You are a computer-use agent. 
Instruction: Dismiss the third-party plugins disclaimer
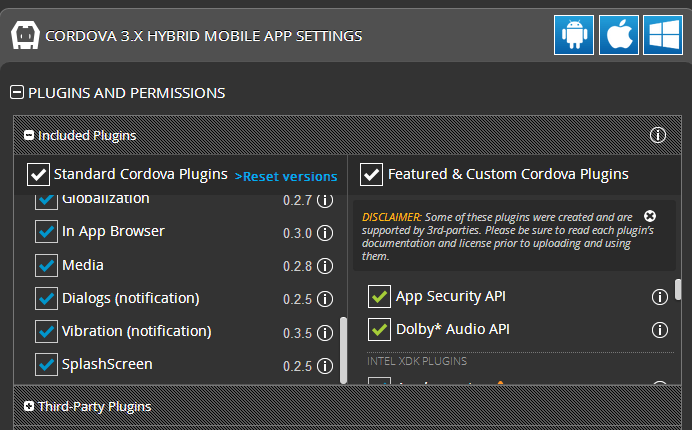650,216
